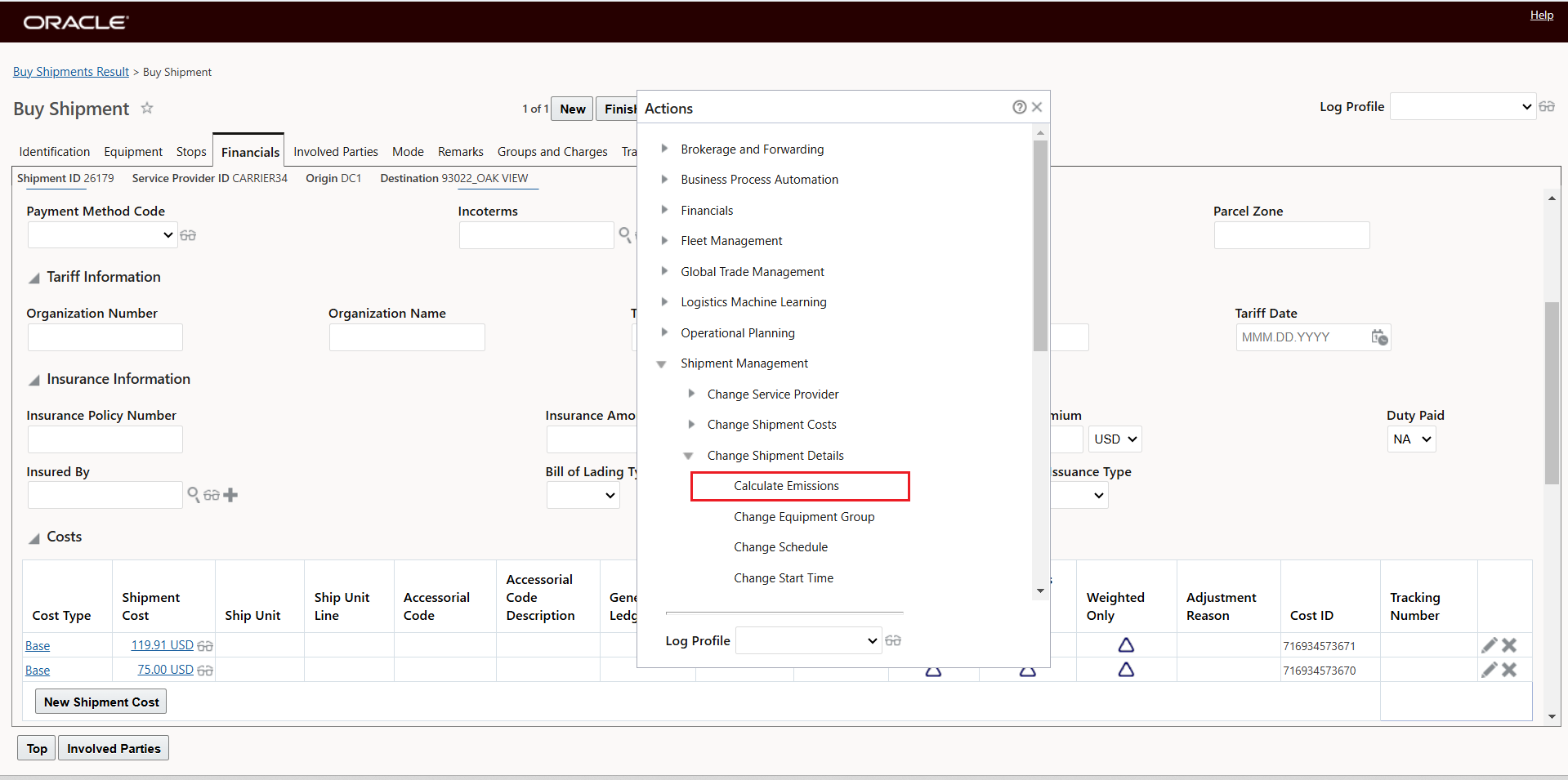Image resolution: width=1568 pixels, height=780 pixels.
Task: Expand Operational Planning node
Action: click(x=664, y=332)
